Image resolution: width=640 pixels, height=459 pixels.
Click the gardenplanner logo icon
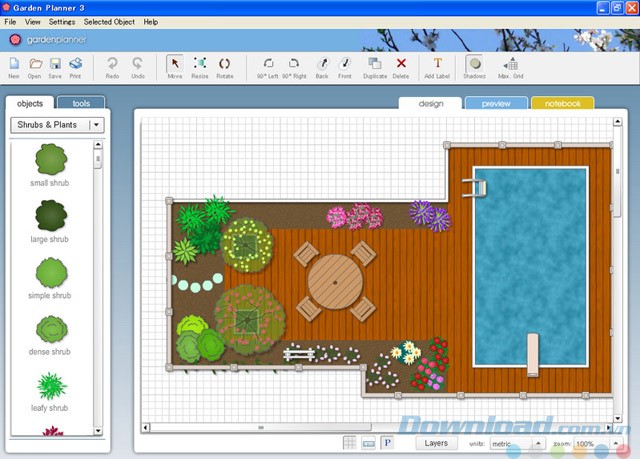15,40
